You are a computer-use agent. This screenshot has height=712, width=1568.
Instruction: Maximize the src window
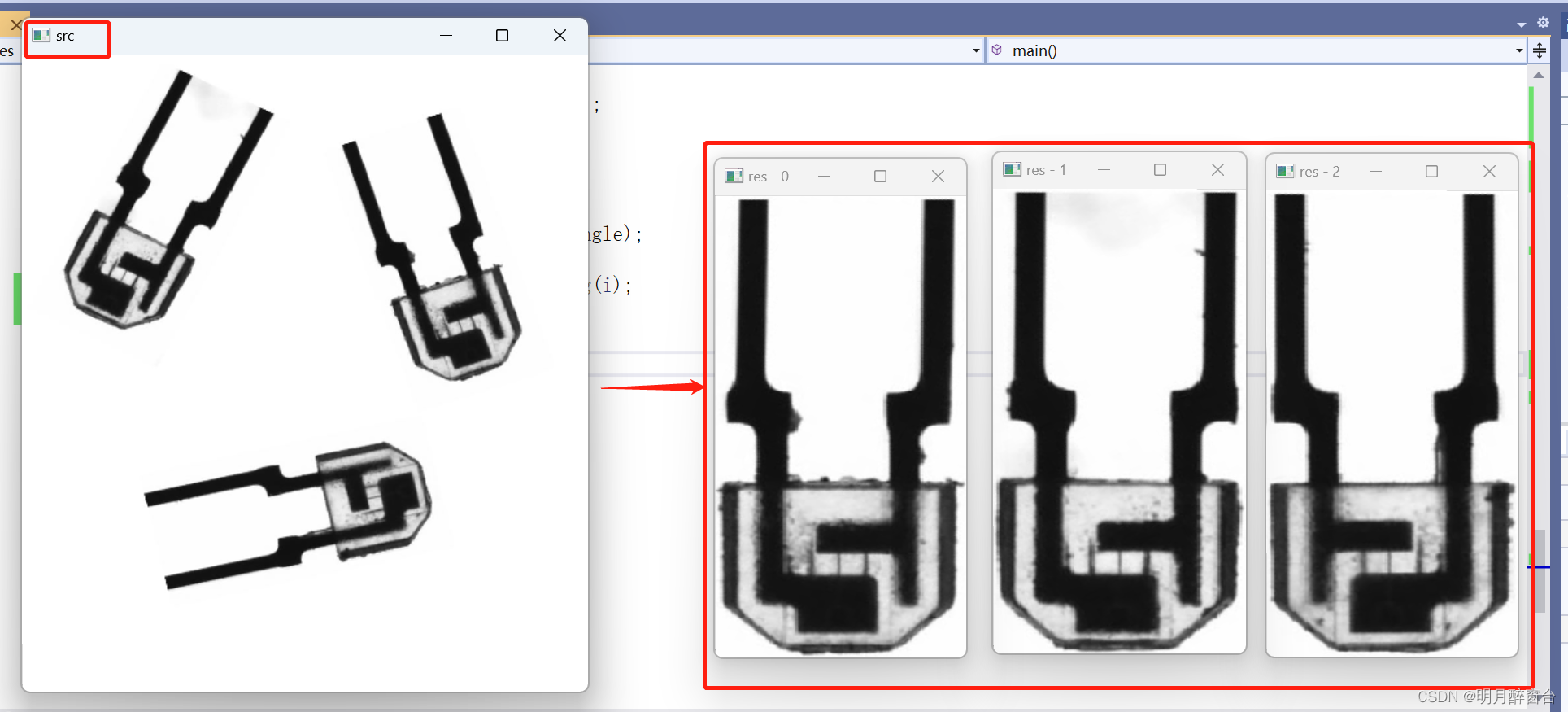point(502,35)
